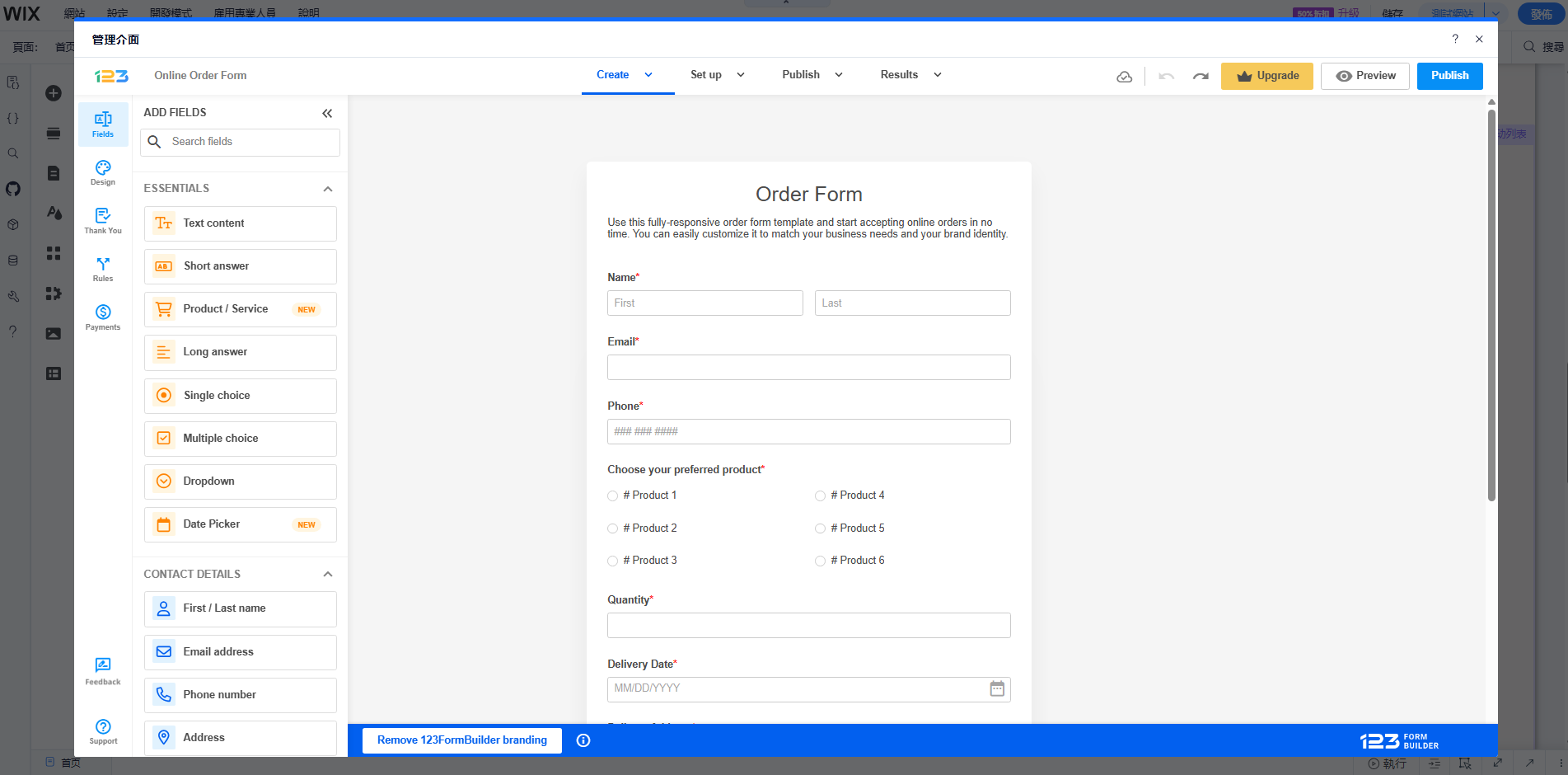Open the Thank You page settings

103,220
